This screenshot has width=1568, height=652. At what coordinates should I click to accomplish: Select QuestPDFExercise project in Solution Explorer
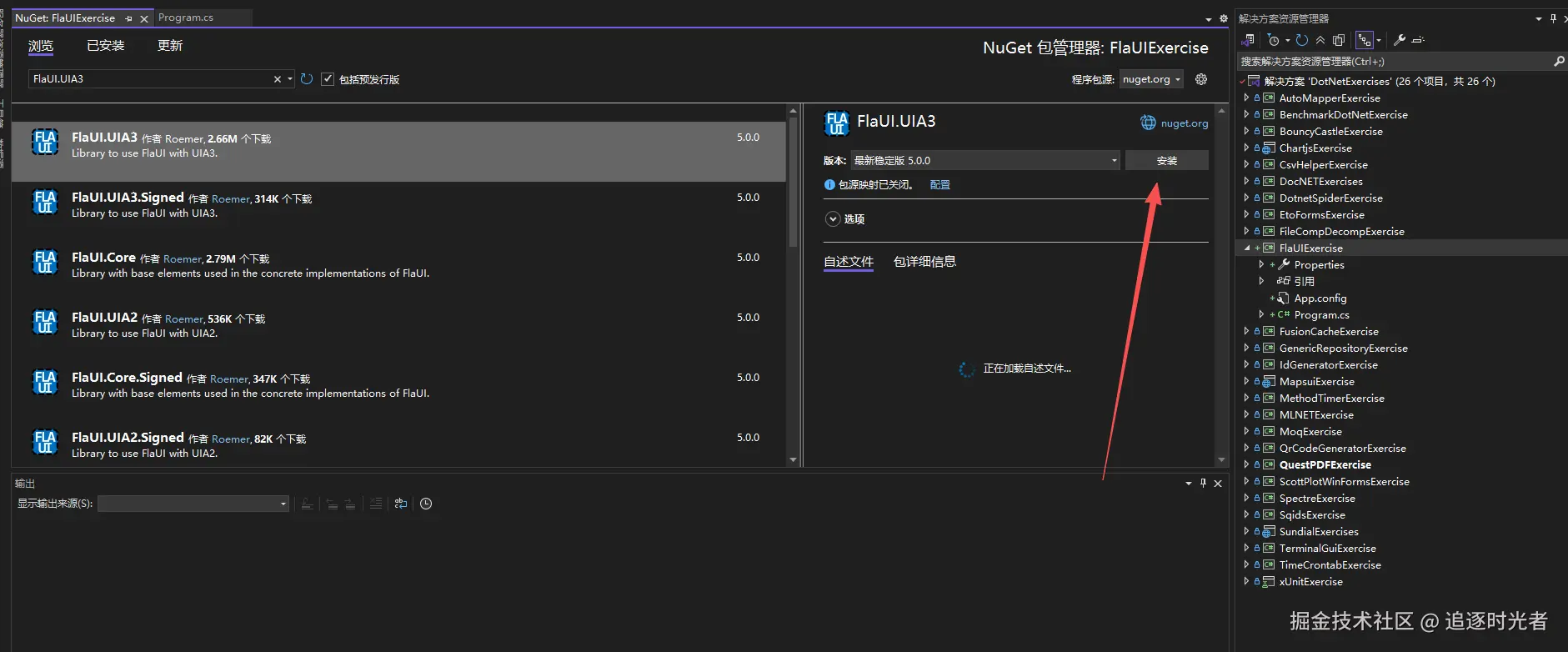[x=1325, y=465]
